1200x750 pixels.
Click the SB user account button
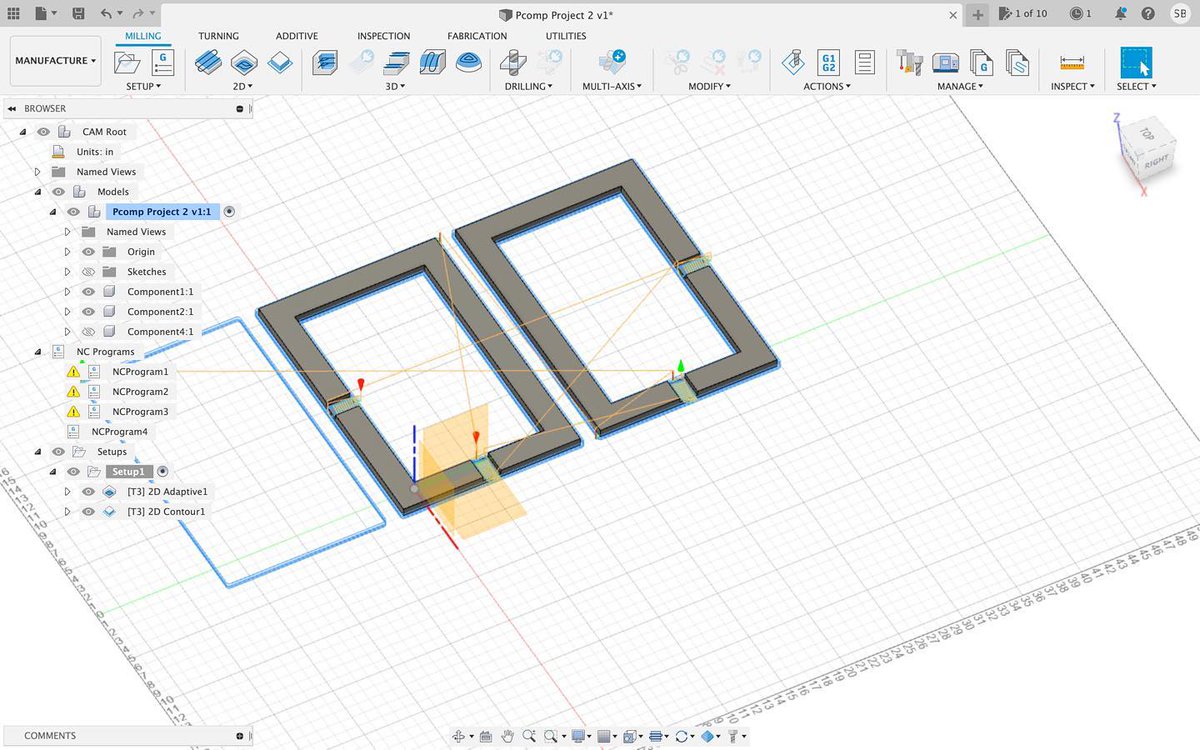[x=1179, y=14]
